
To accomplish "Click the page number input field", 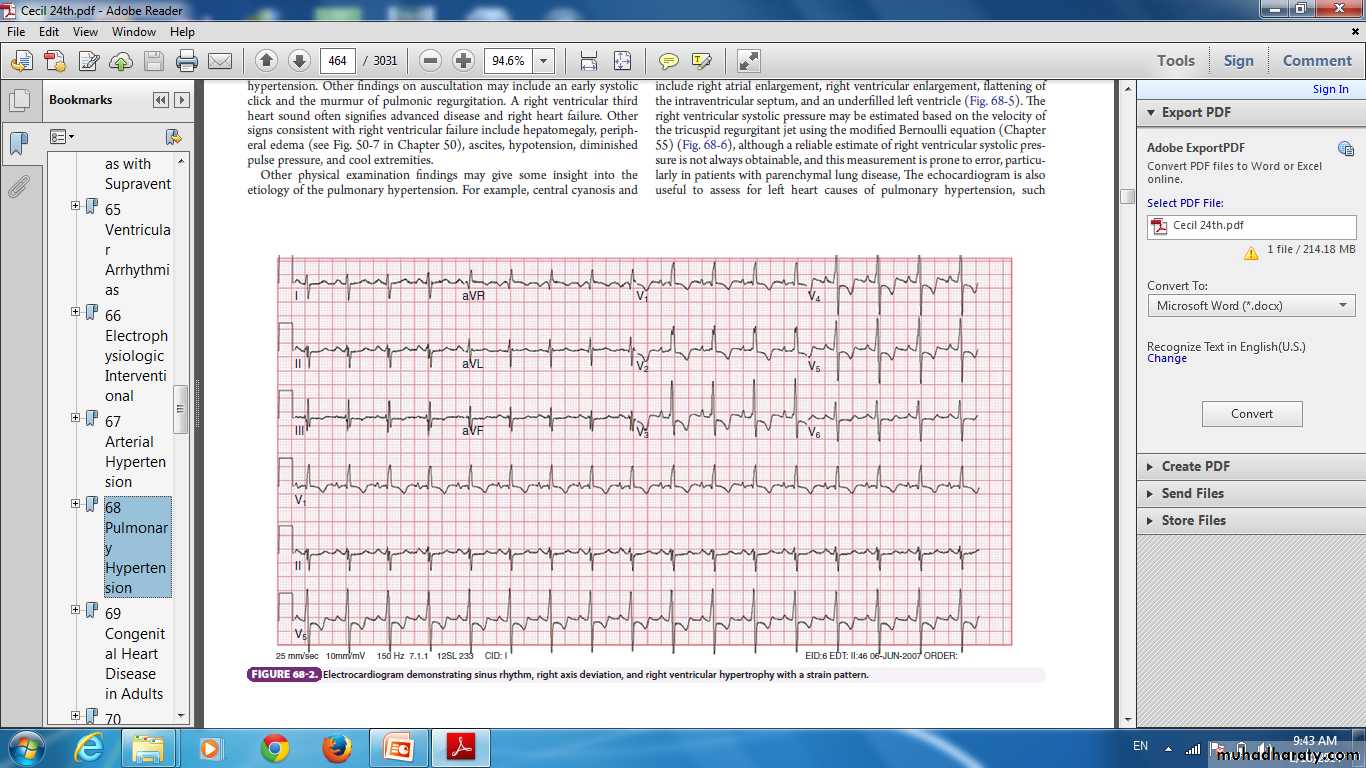I will click(x=338, y=61).
